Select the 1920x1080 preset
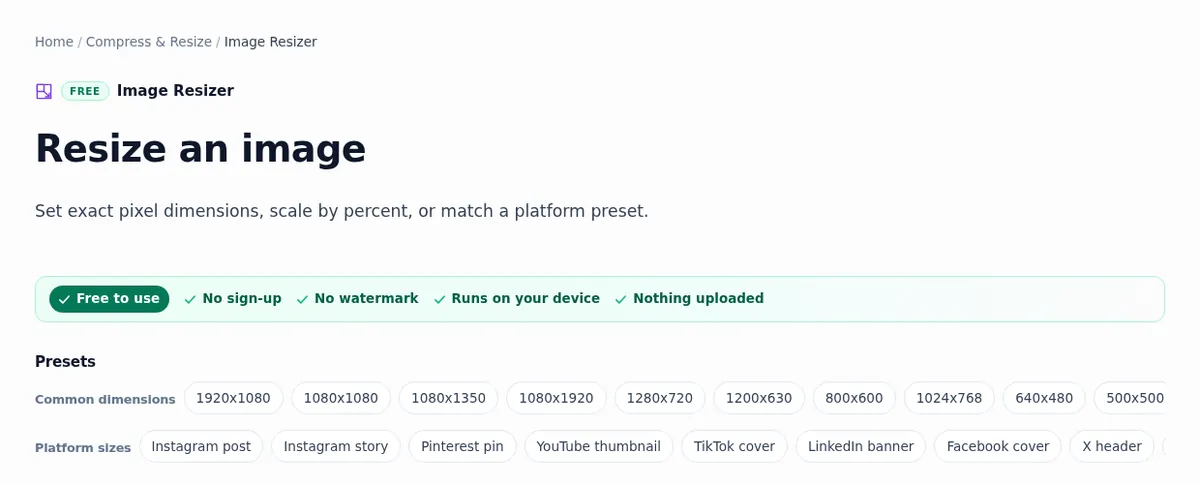 click(233, 398)
